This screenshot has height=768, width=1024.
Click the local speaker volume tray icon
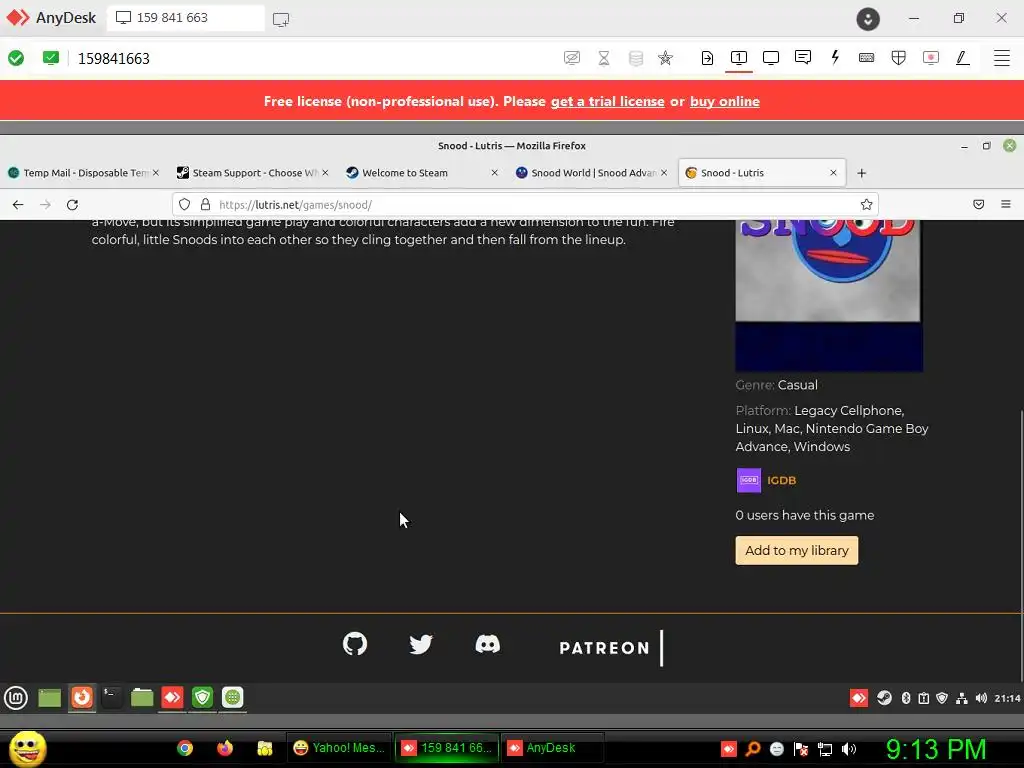pyautogui.click(x=849, y=748)
